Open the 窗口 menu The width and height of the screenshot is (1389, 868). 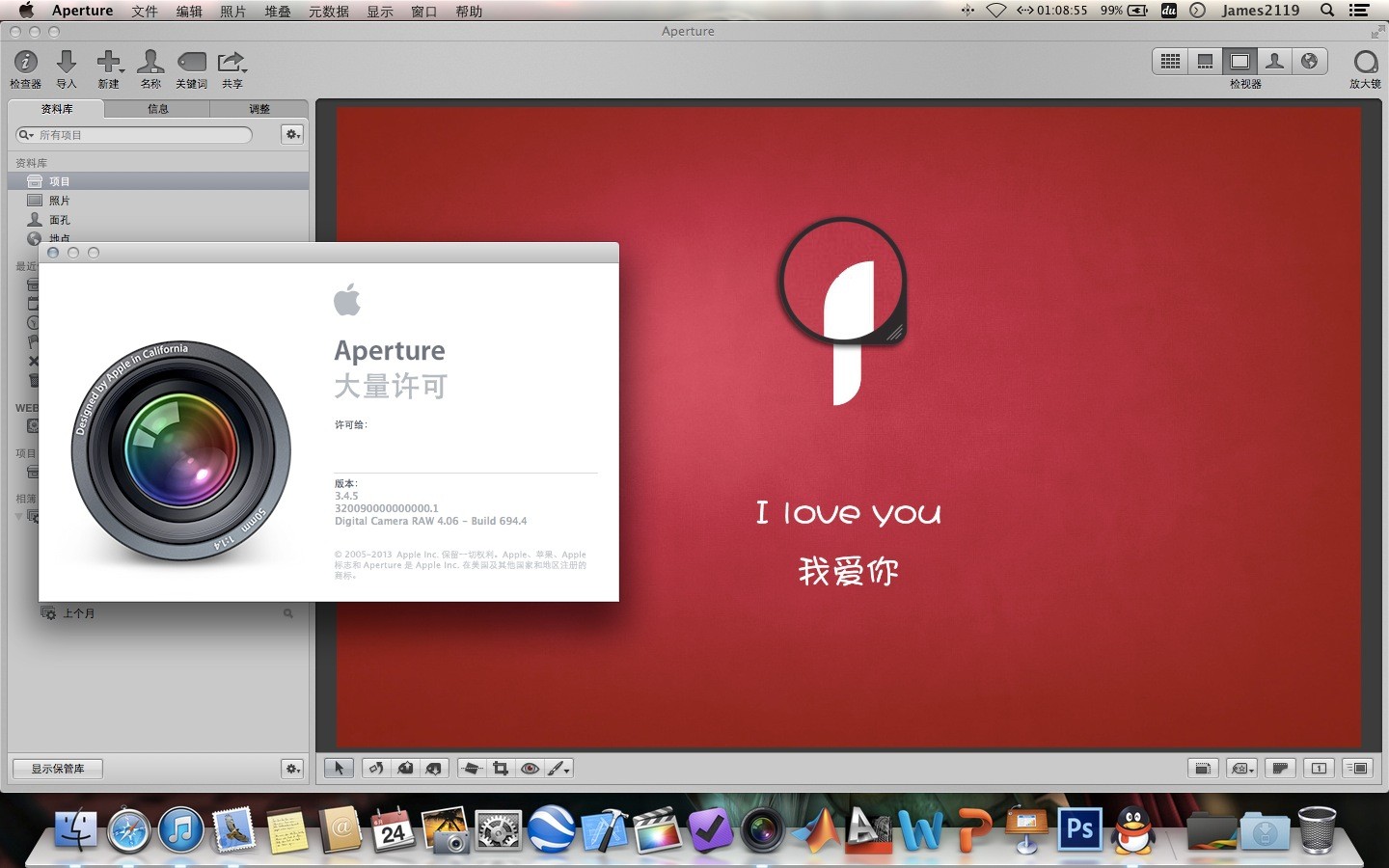[424, 11]
